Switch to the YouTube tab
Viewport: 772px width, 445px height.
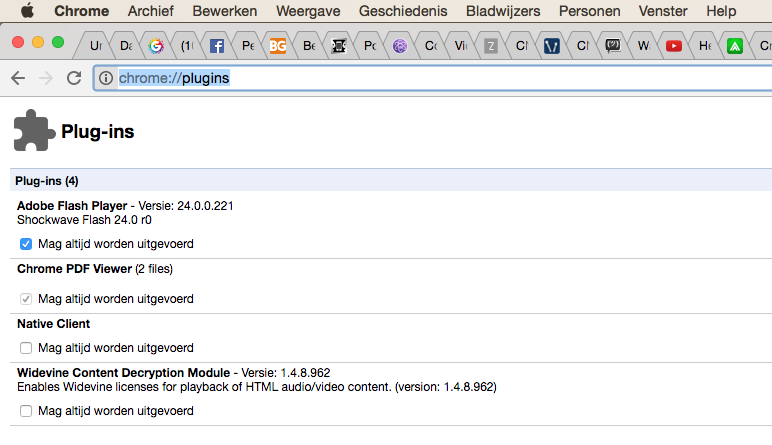click(x=674, y=46)
